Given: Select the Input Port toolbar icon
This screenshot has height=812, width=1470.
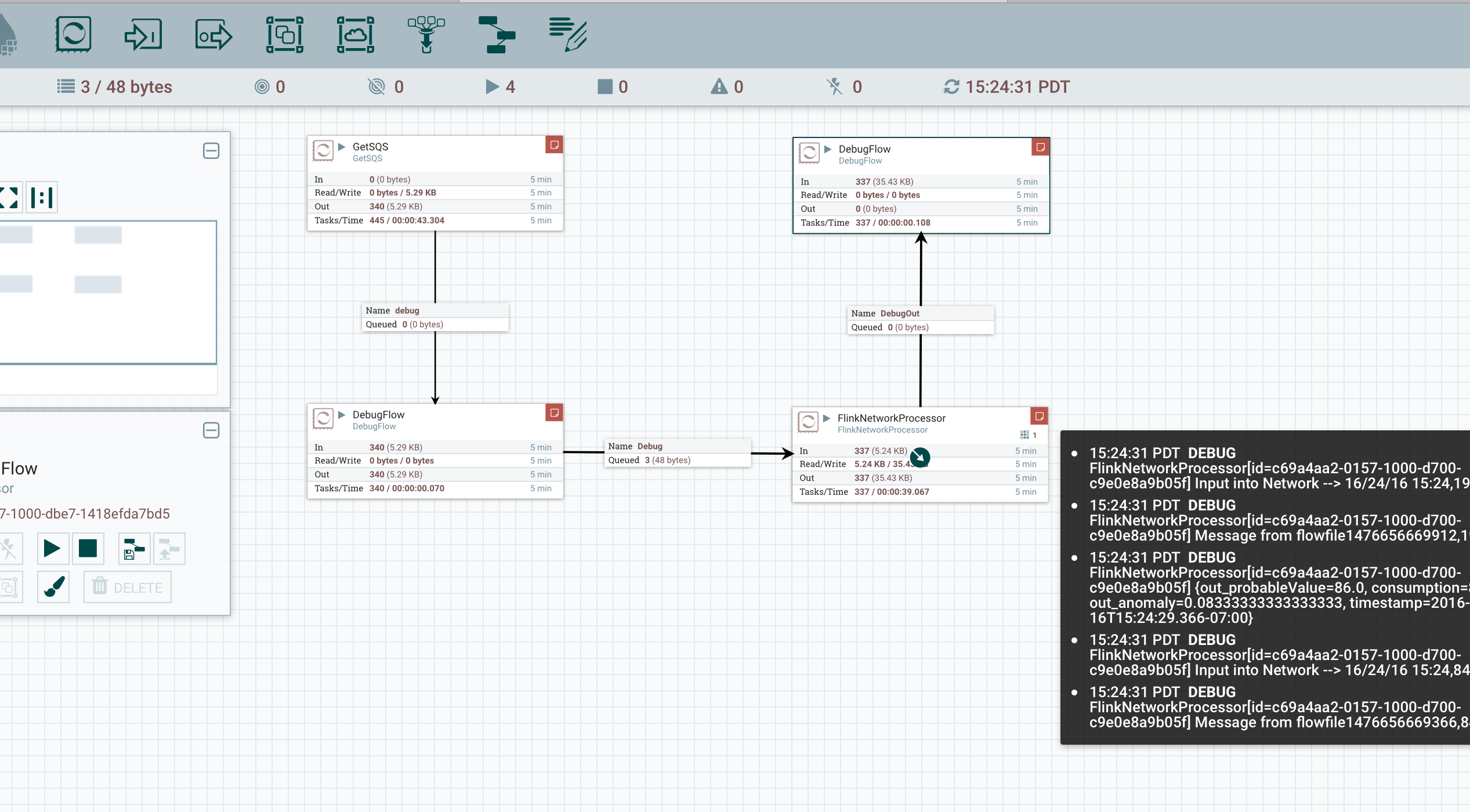Looking at the screenshot, I should tap(143, 34).
